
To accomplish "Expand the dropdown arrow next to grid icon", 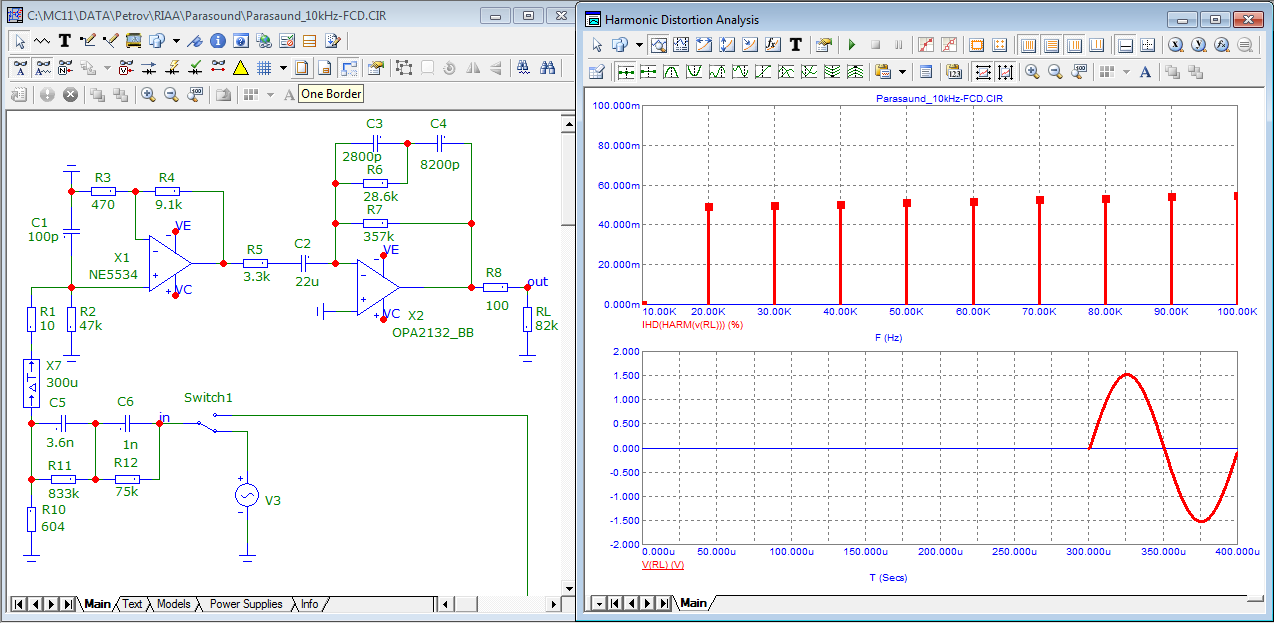I will click(283, 68).
